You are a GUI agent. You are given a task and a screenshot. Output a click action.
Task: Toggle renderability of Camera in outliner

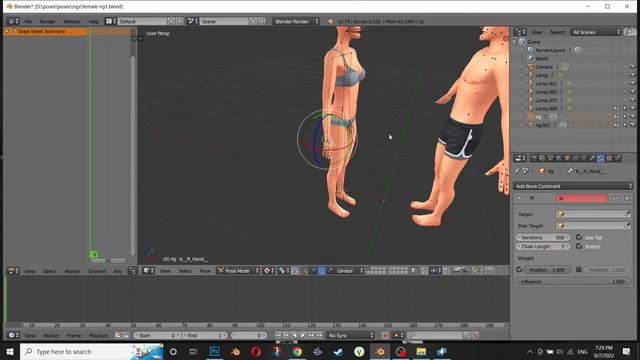click(633, 67)
